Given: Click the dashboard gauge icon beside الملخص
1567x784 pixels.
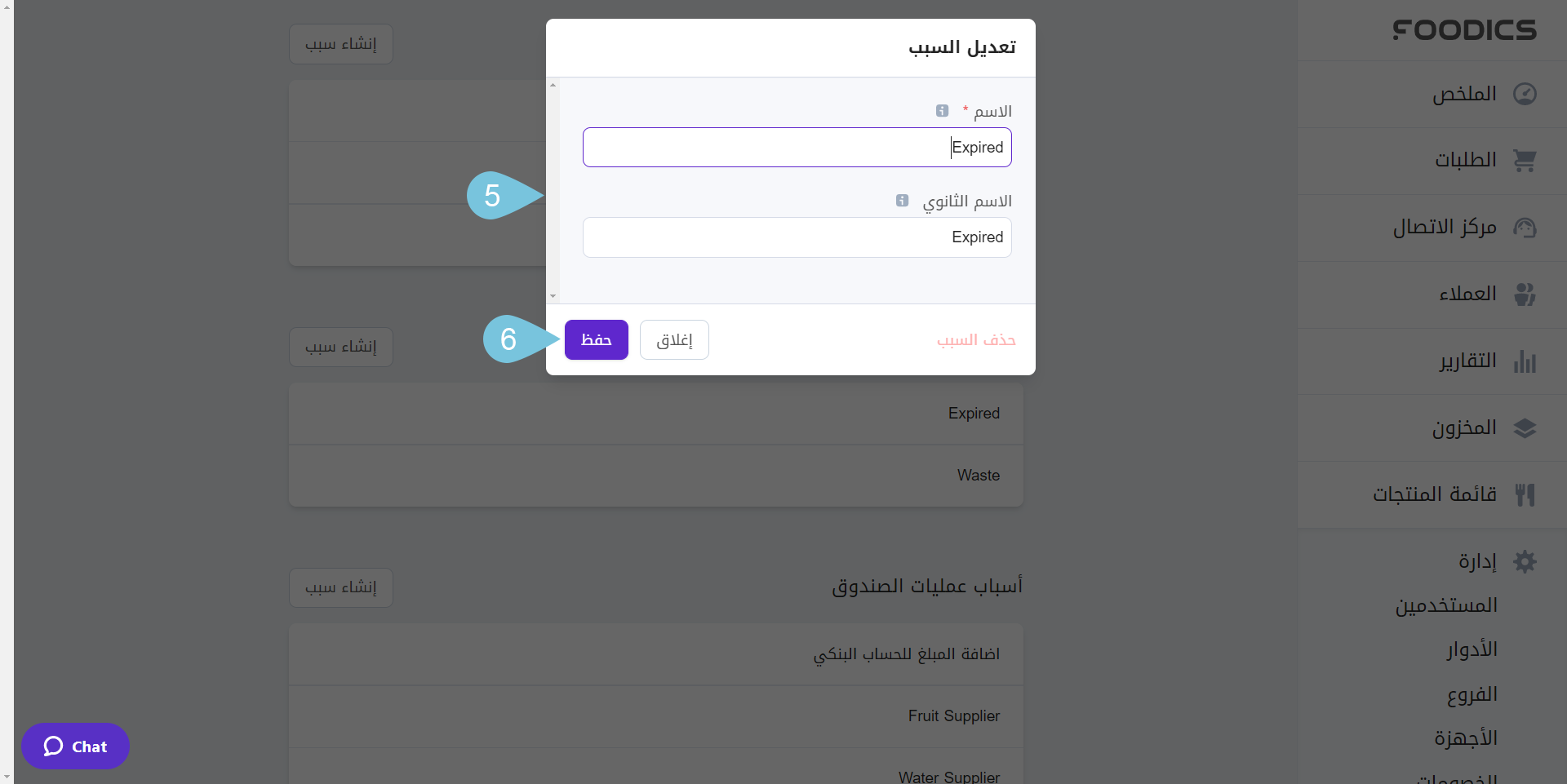Looking at the screenshot, I should 1525,94.
